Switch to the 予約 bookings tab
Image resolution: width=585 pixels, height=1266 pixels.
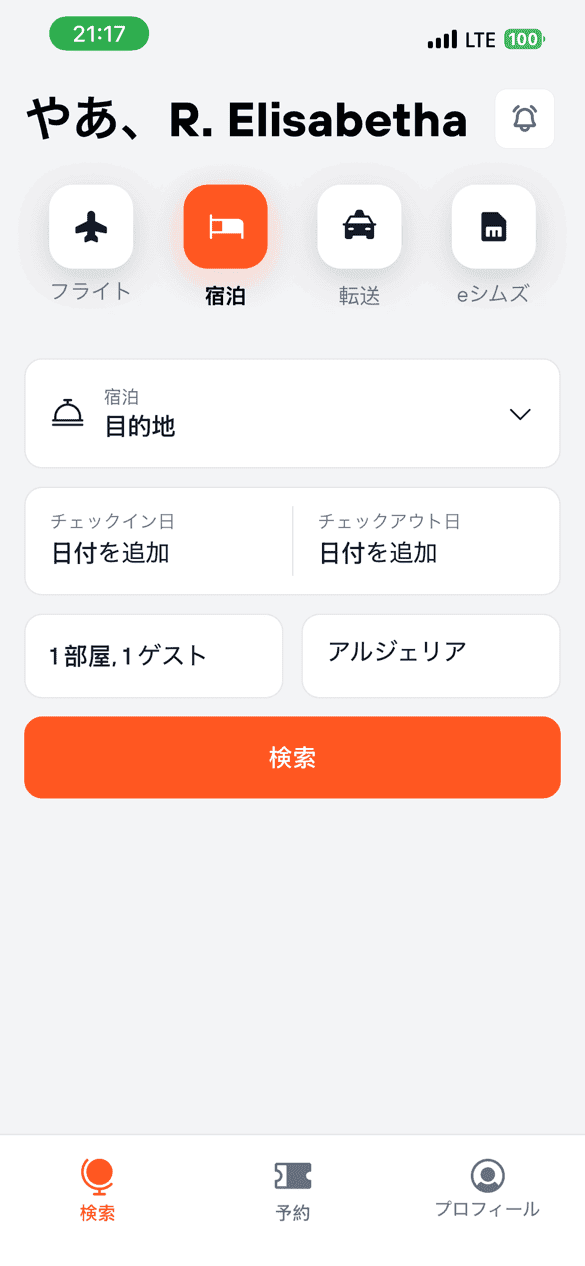click(291, 1190)
